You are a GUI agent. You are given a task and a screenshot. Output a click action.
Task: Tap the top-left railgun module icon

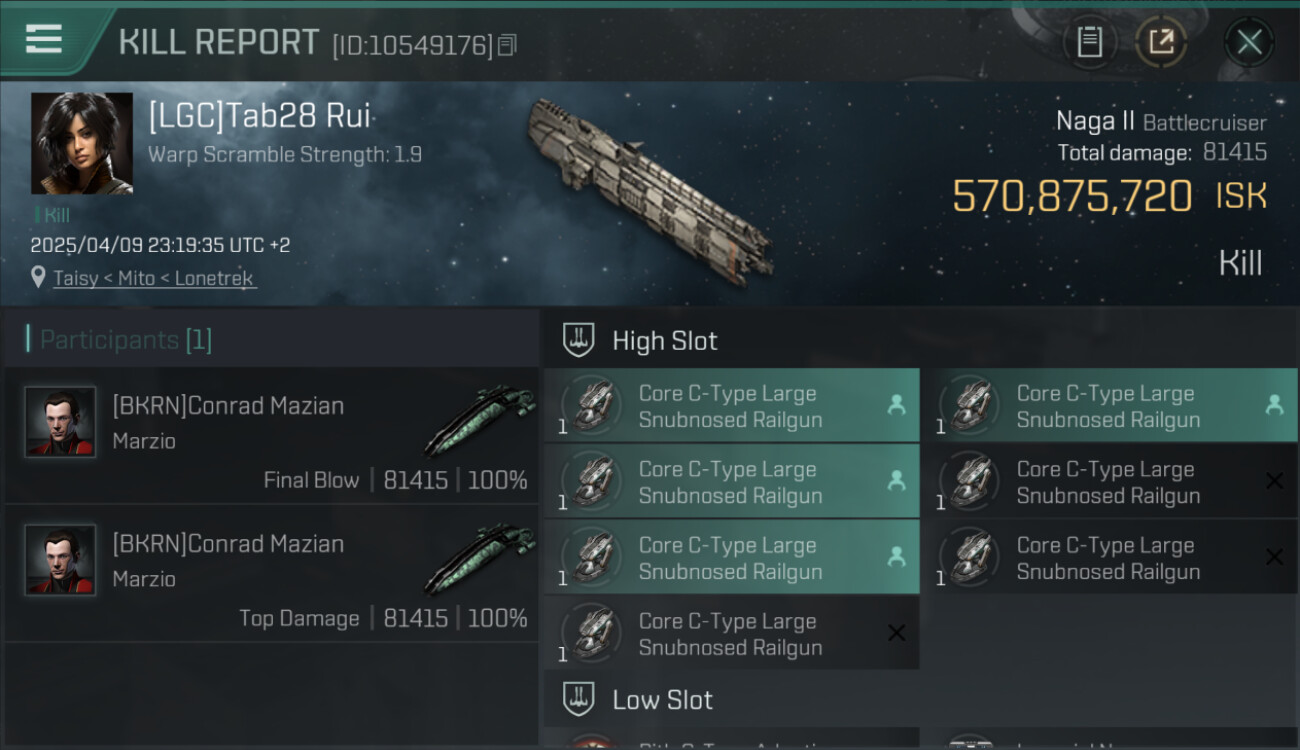pos(590,405)
